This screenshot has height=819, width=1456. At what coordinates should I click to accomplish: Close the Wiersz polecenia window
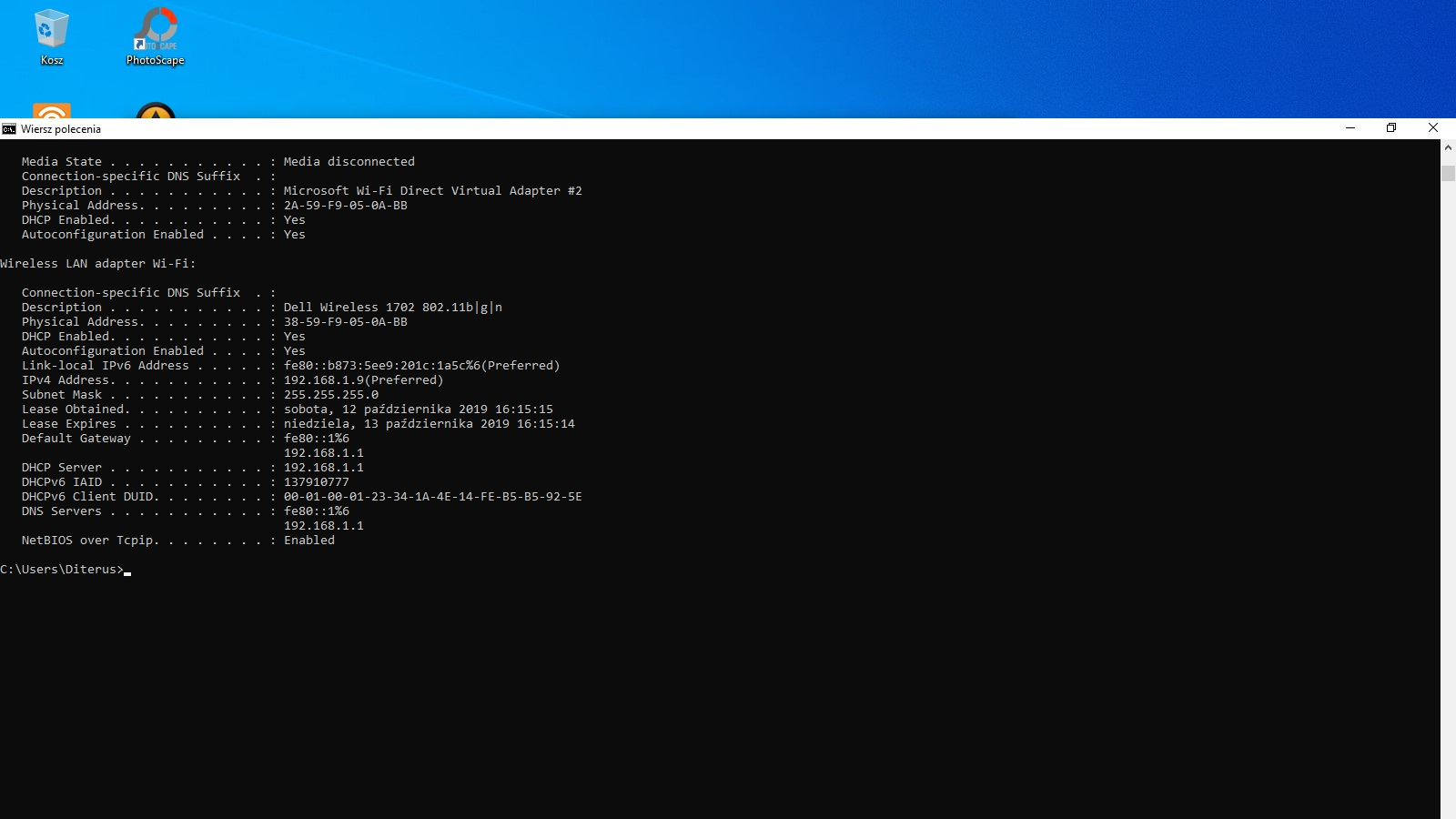click(1433, 128)
